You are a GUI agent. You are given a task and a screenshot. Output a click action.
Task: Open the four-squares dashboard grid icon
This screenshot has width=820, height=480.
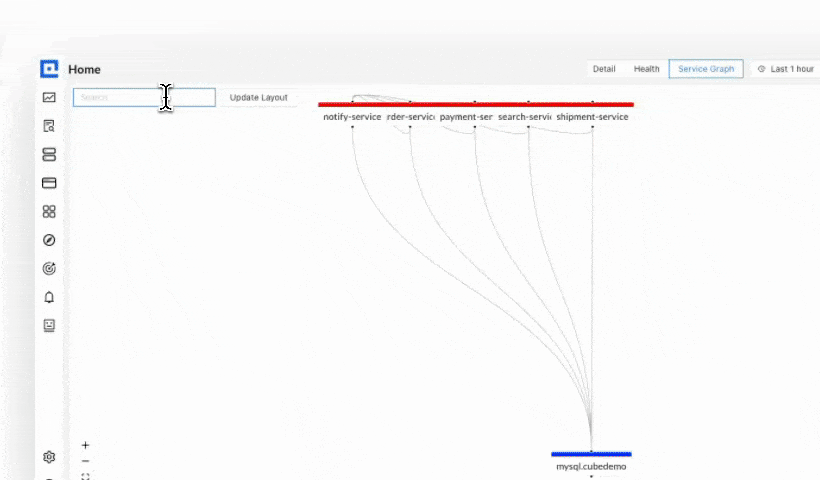tap(49, 212)
